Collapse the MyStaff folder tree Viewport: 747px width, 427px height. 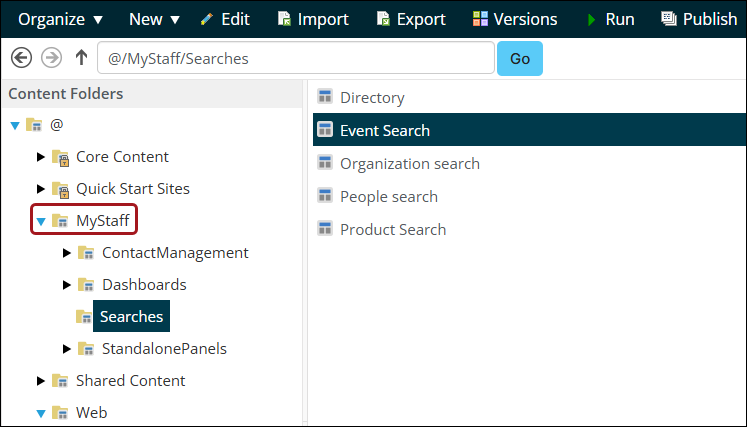(x=41, y=221)
